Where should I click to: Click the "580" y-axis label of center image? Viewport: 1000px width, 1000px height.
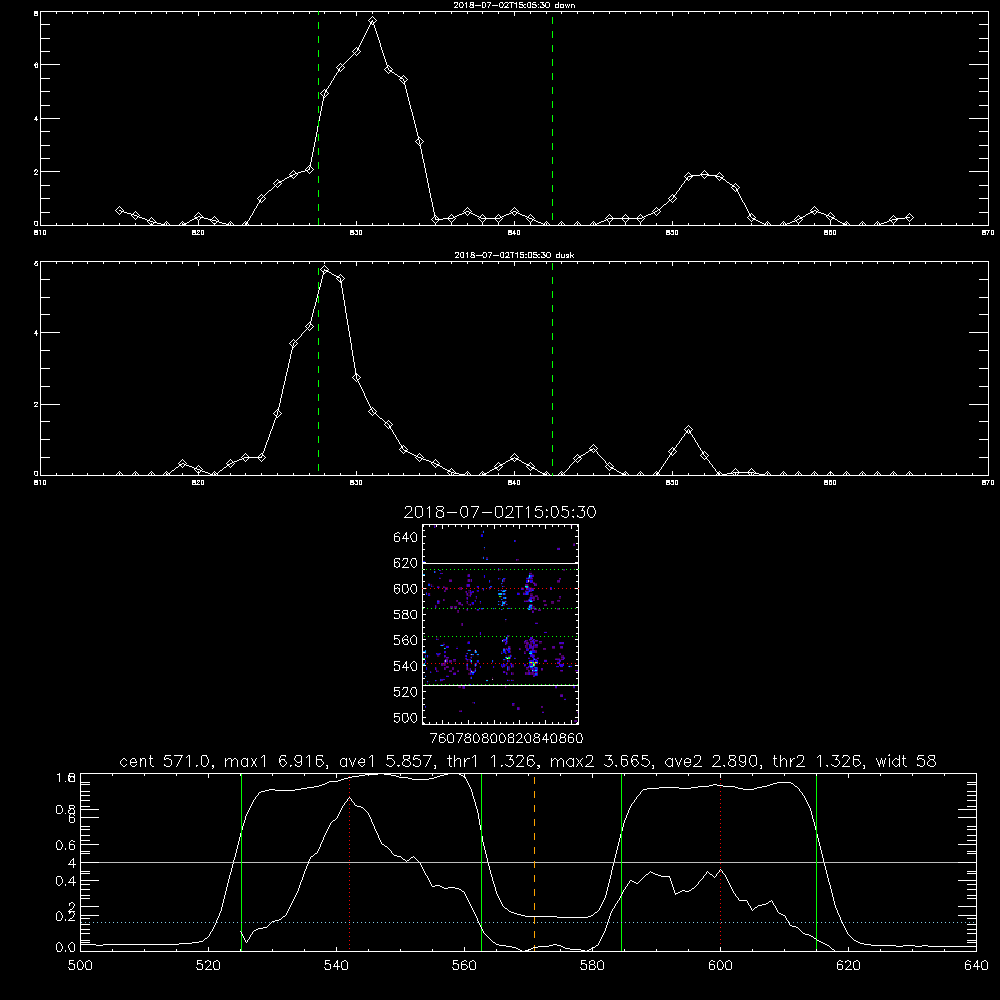[x=405, y=614]
